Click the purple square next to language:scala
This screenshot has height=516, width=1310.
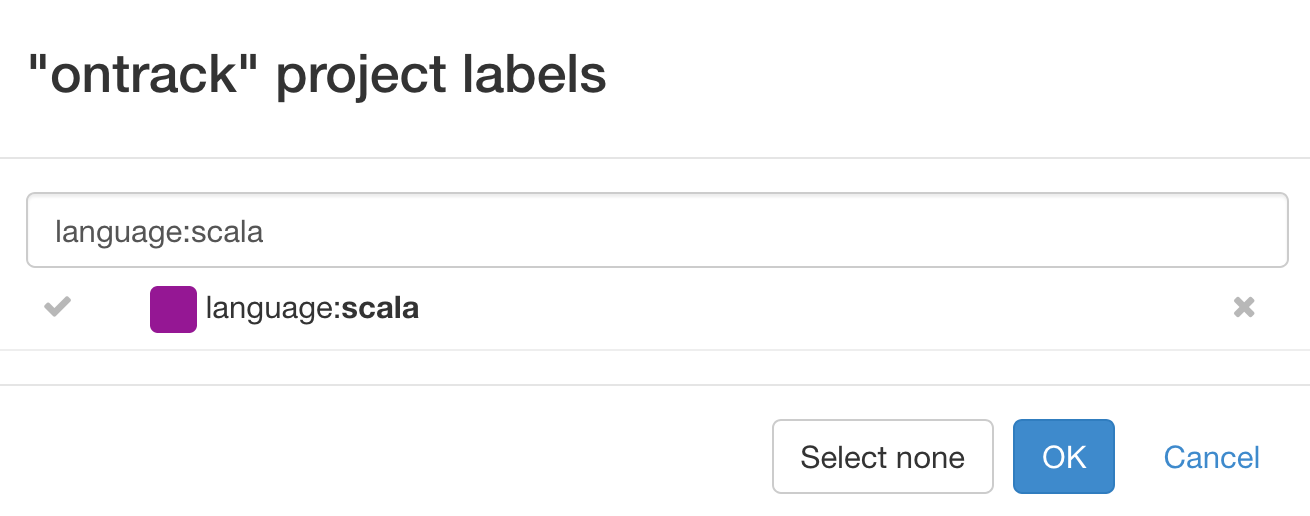pyautogui.click(x=173, y=309)
